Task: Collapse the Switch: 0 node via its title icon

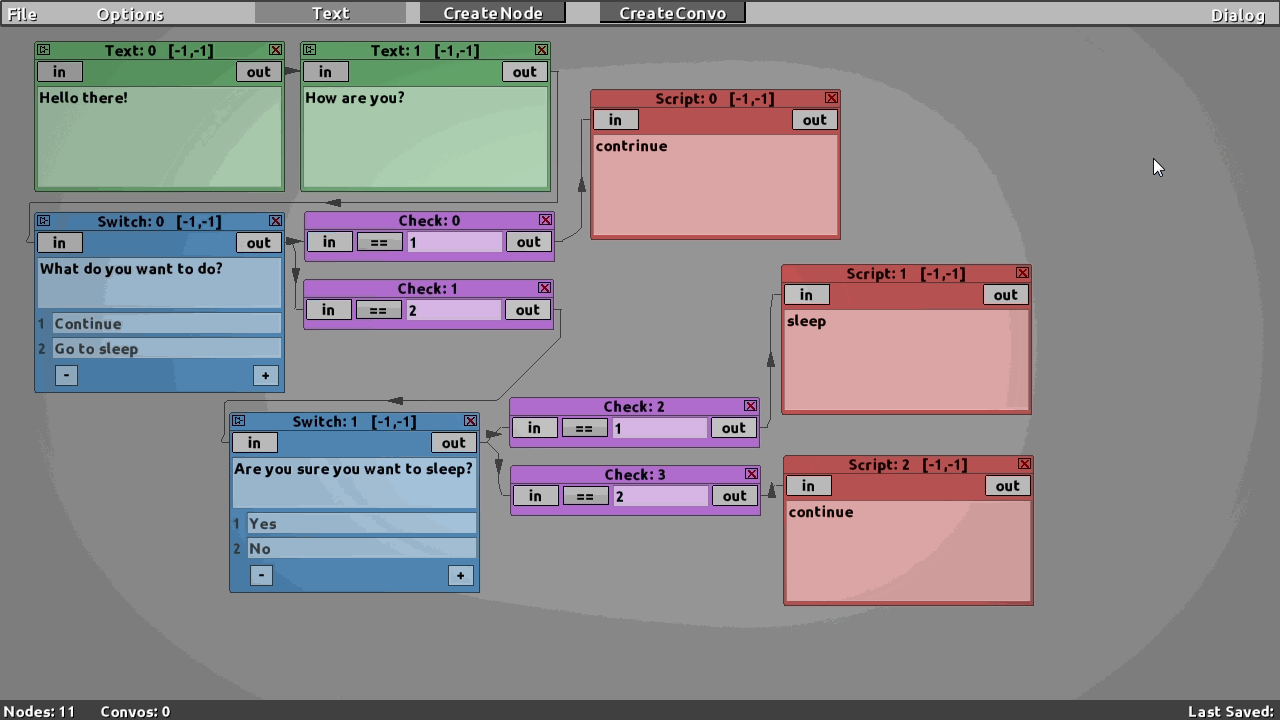Action: pyautogui.click(x=42, y=220)
